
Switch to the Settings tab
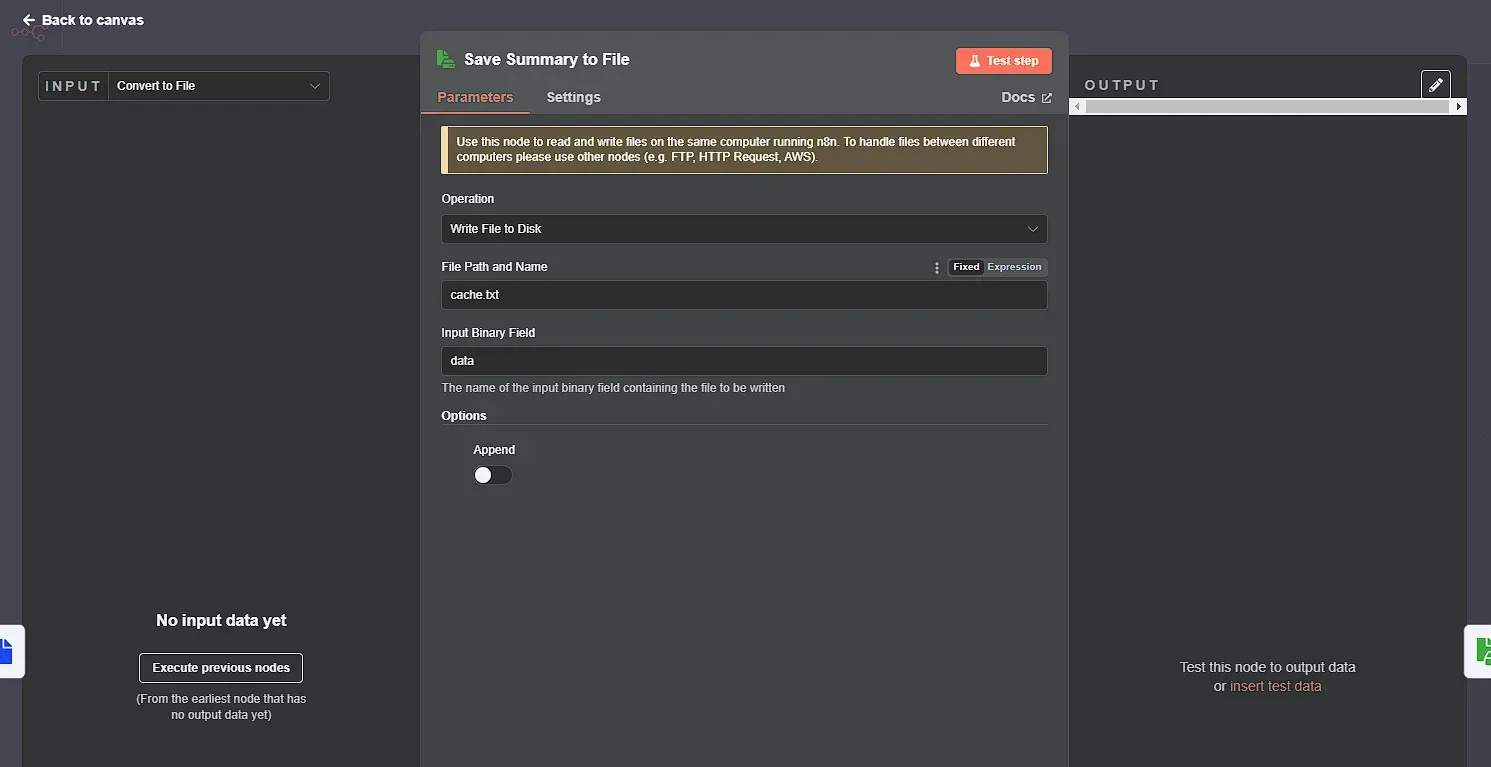click(x=573, y=97)
